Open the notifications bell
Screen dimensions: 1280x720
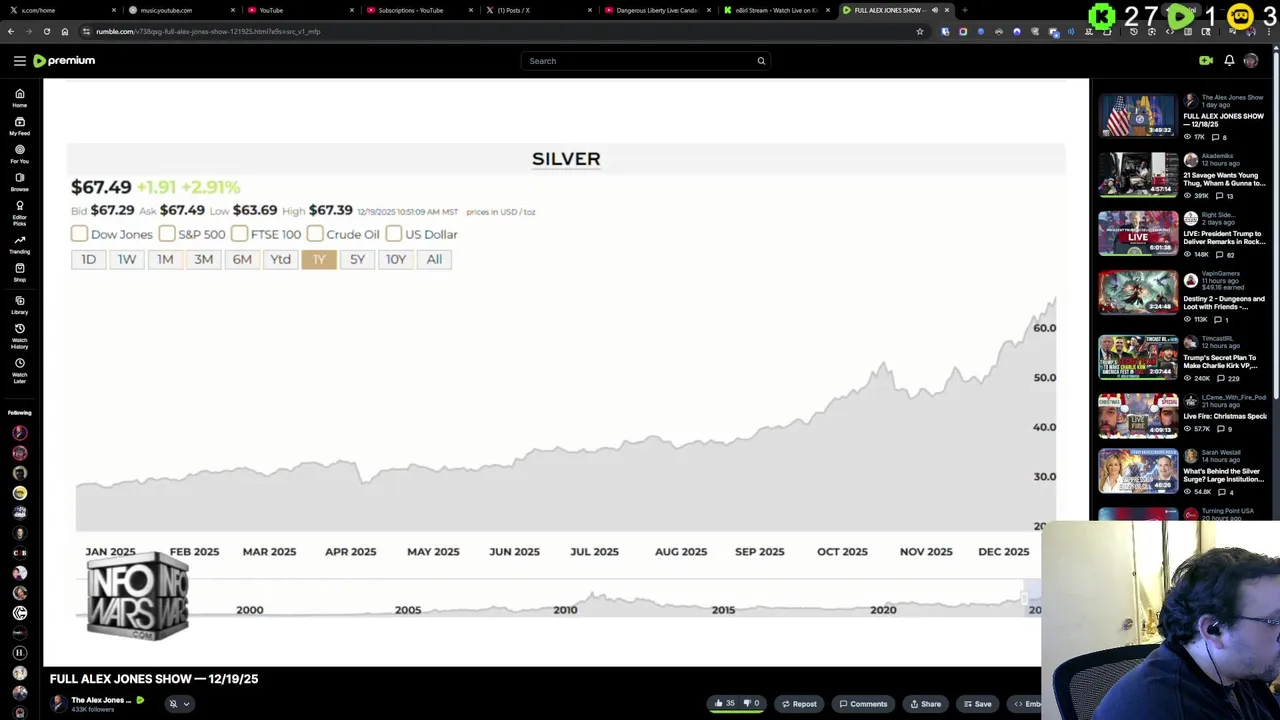point(1229,61)
